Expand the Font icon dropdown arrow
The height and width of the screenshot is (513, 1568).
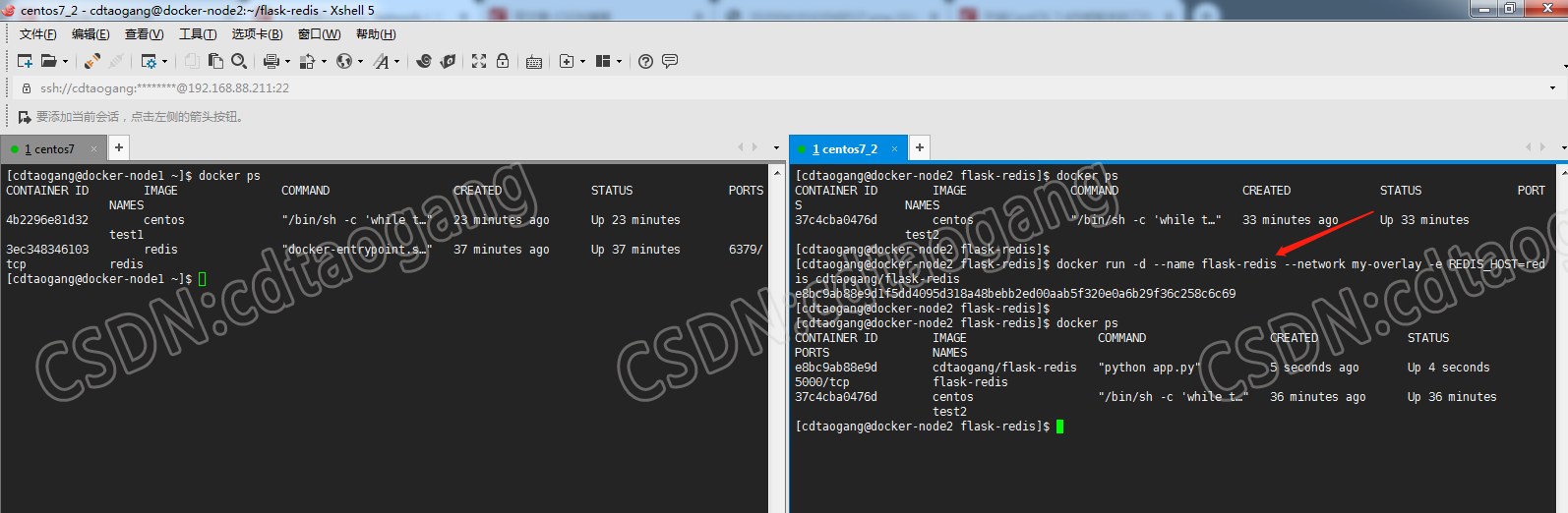click(x=397, y=61)
